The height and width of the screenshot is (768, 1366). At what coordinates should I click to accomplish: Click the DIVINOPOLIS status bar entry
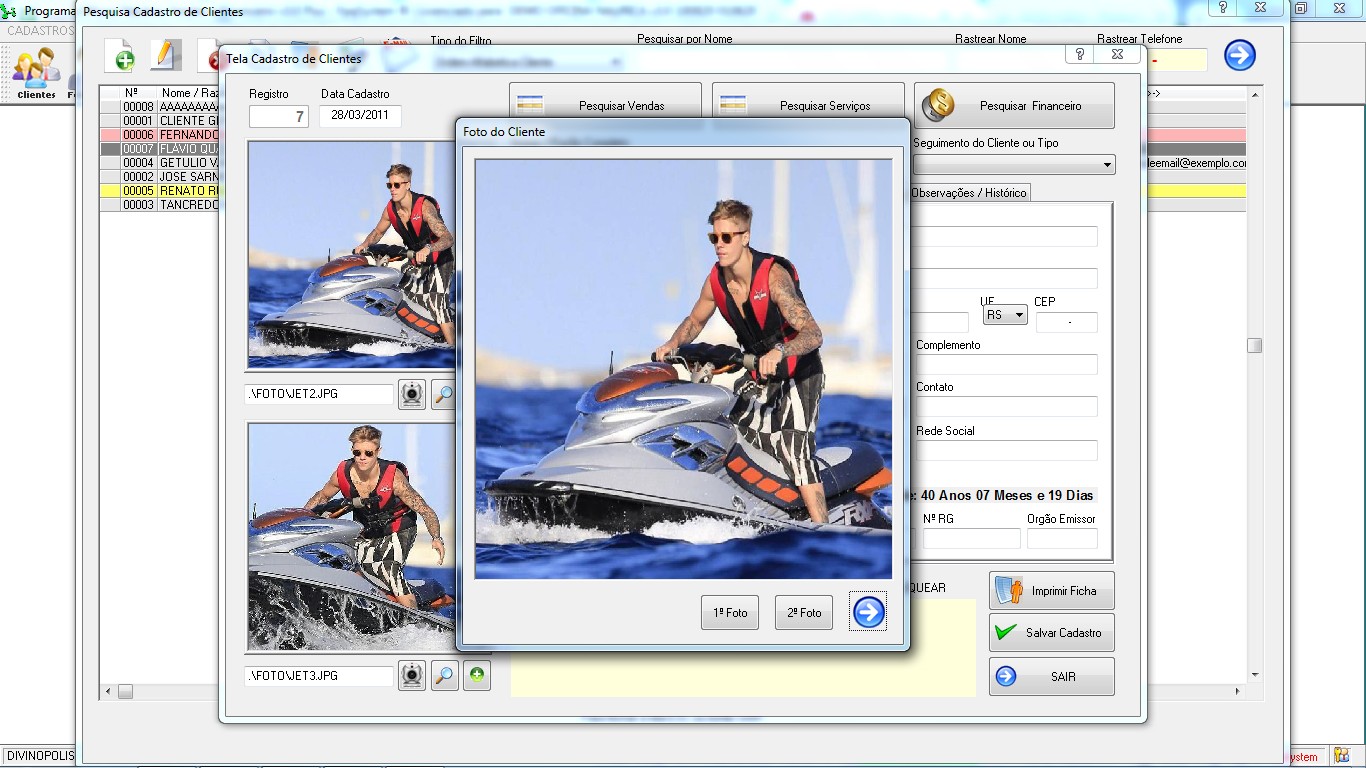pos(40,756)
